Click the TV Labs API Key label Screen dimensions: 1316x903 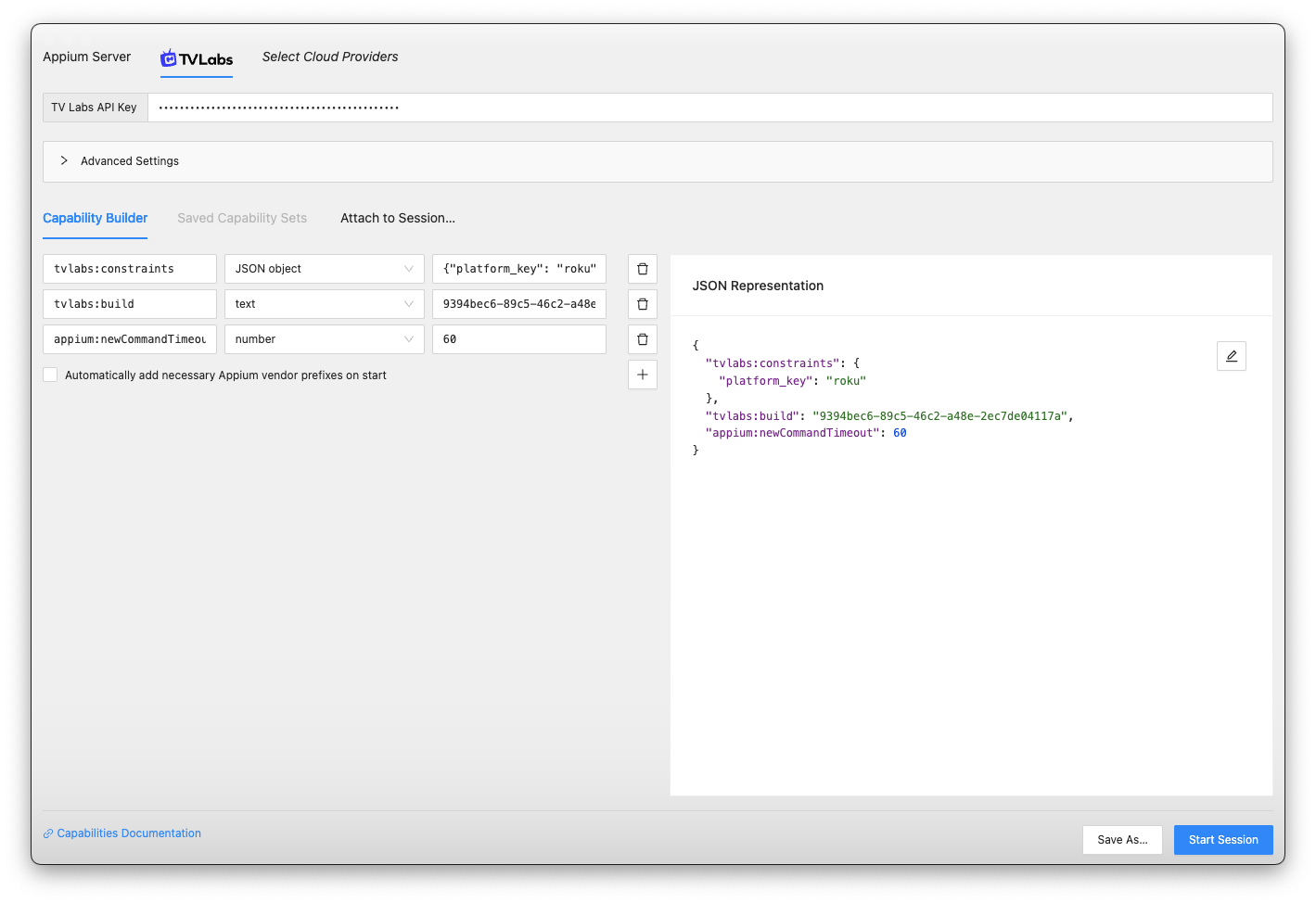click(x=95, y=108)
